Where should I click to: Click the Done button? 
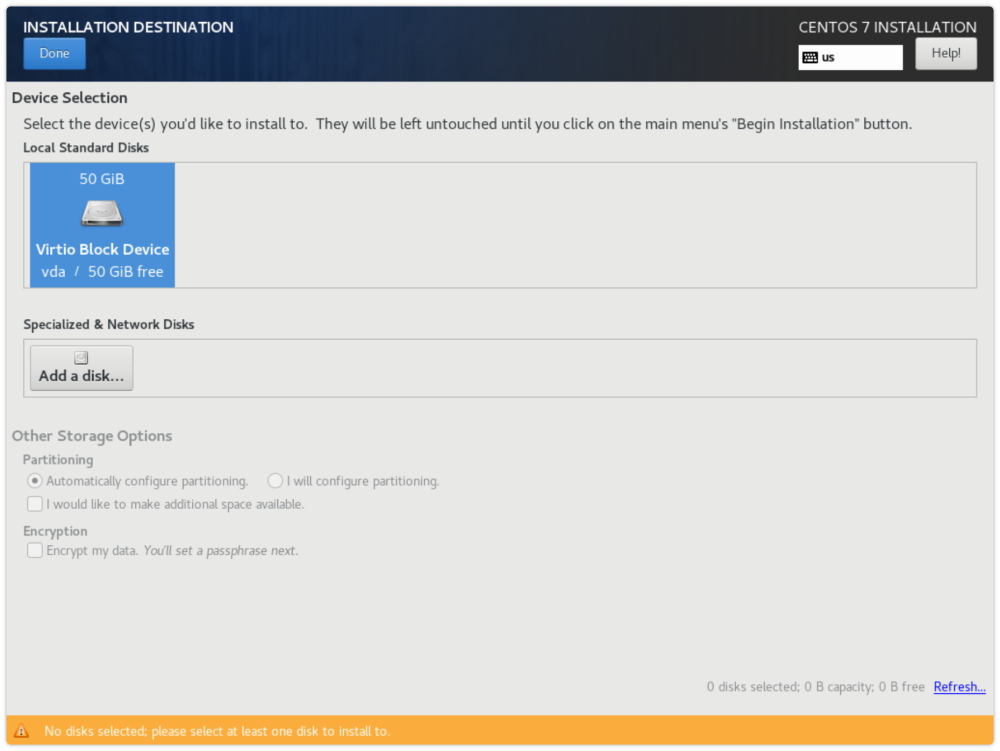[x=54, y=54]
